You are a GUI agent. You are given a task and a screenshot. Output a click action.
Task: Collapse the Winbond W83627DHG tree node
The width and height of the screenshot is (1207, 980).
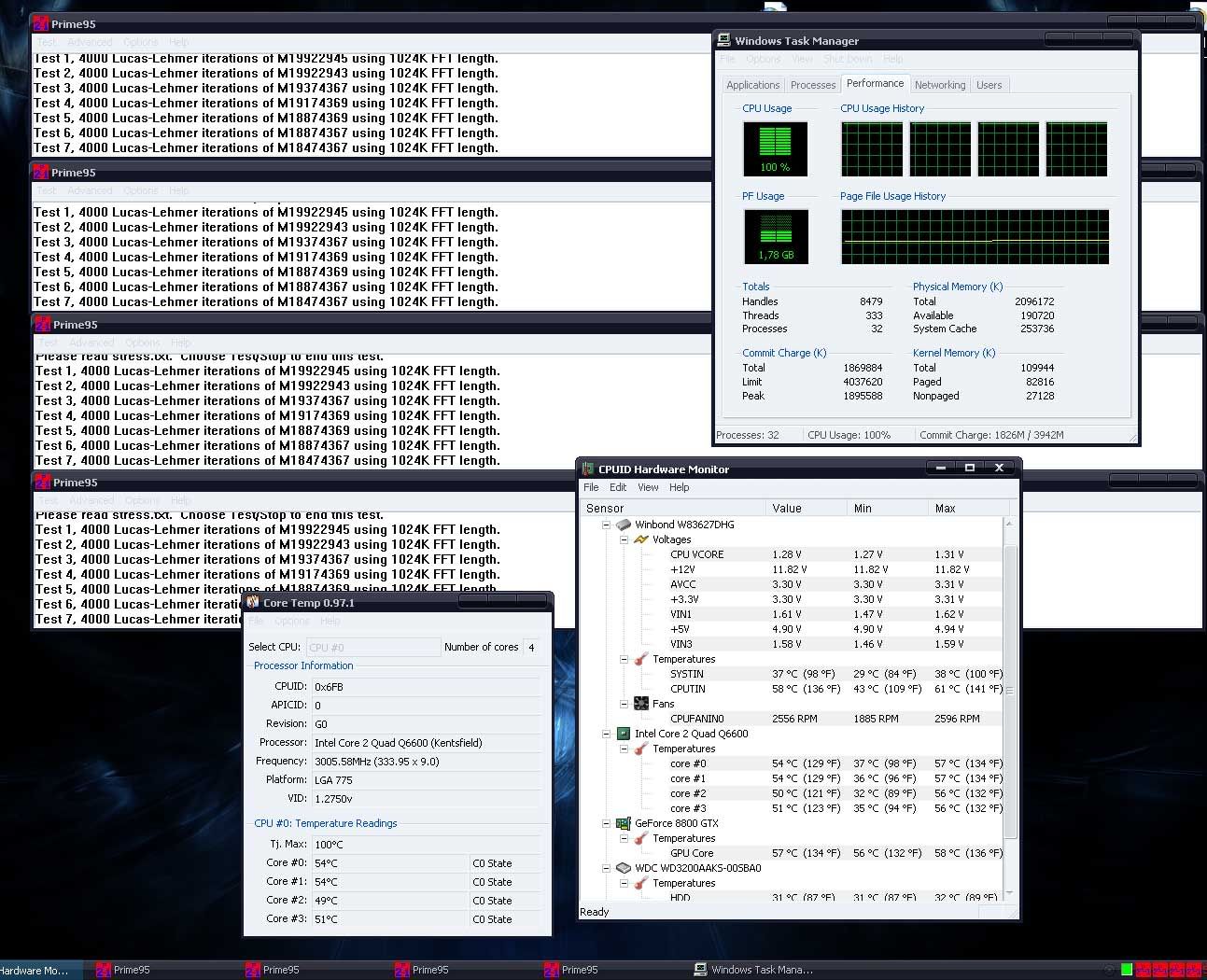(x=606, y=525)
